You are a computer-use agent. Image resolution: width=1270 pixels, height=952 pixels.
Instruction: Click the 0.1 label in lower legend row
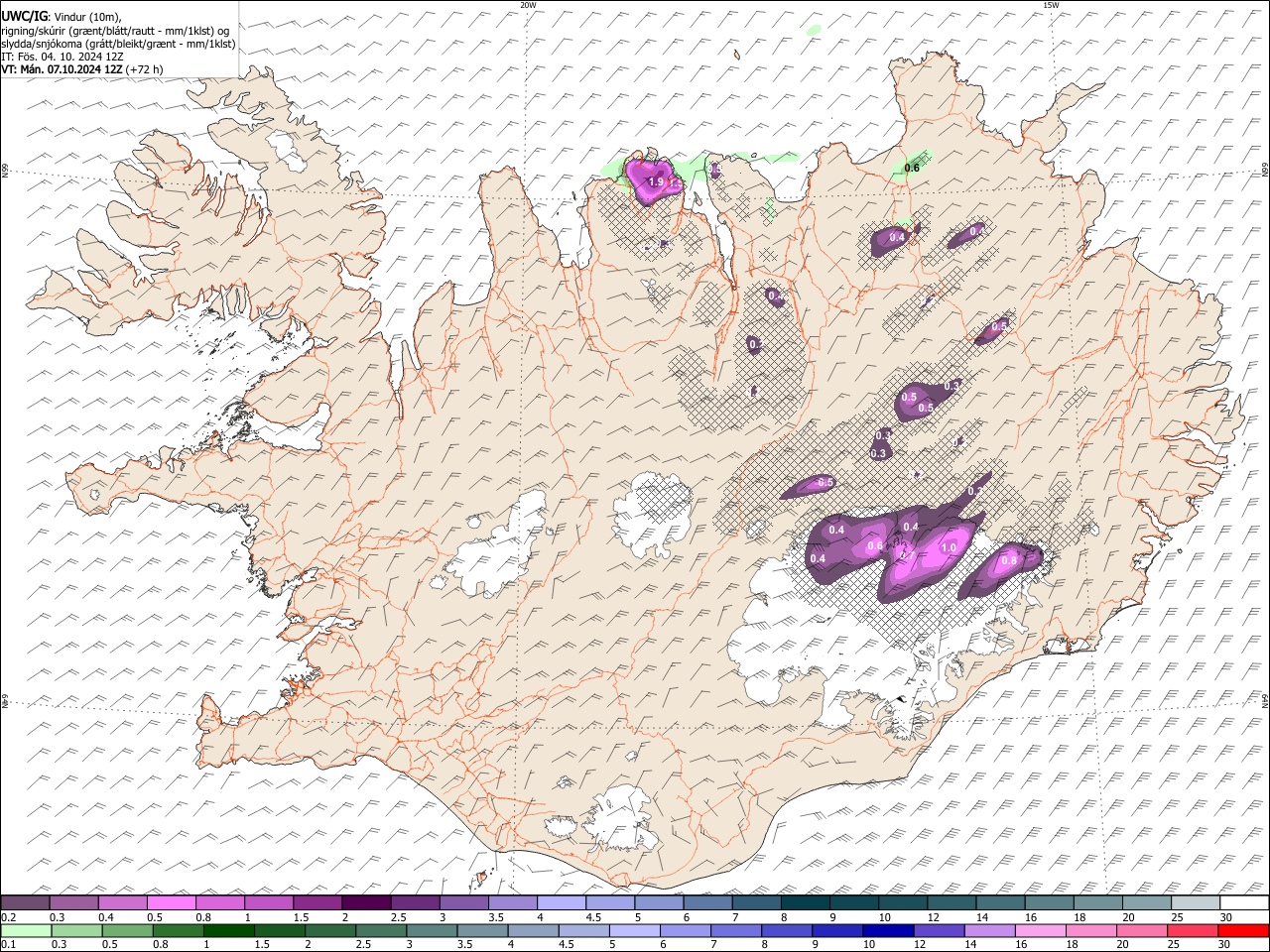(7, 945)
